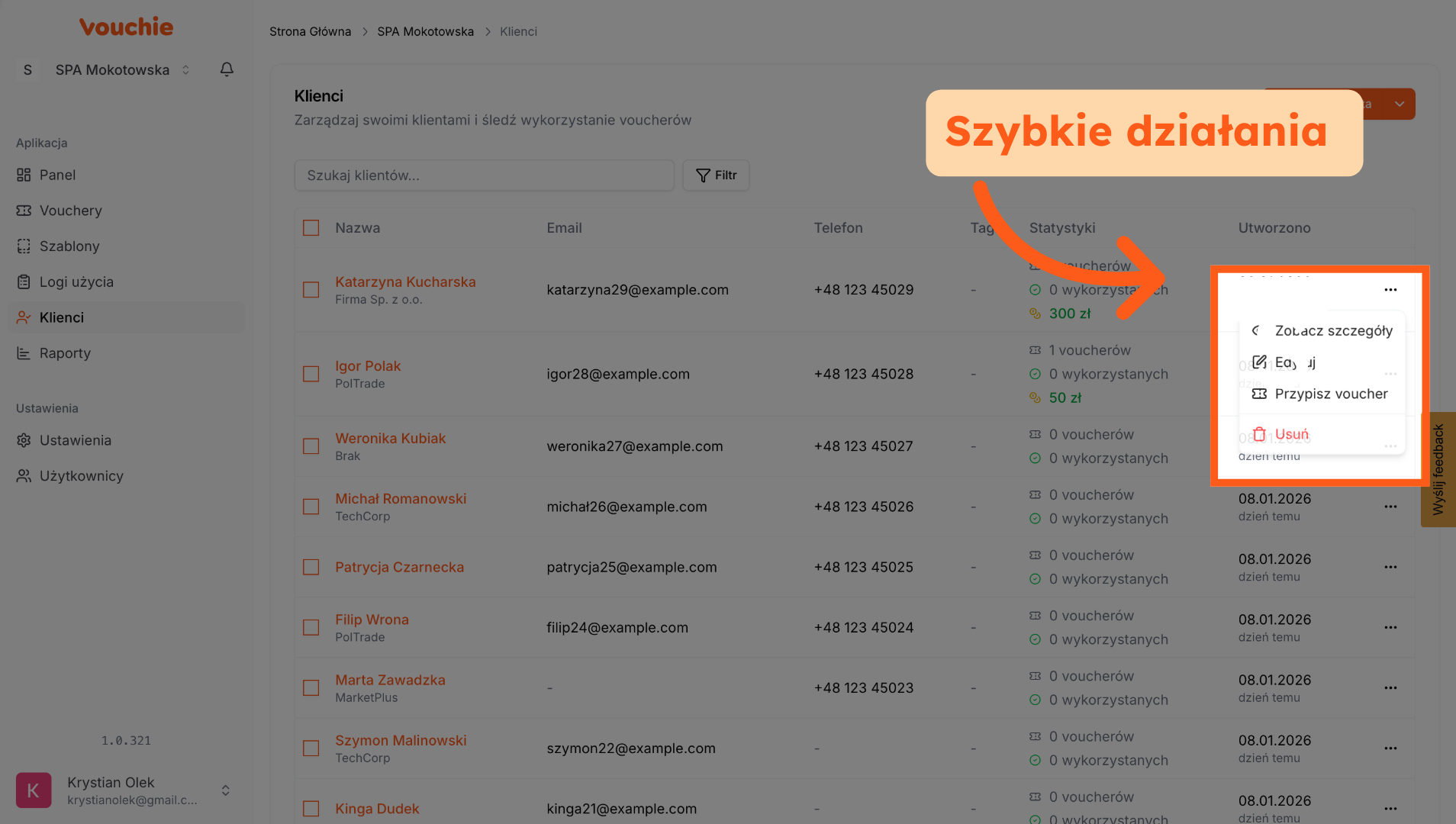
Task: Tick the select-all checkbox in header
Action: (311, 228)
